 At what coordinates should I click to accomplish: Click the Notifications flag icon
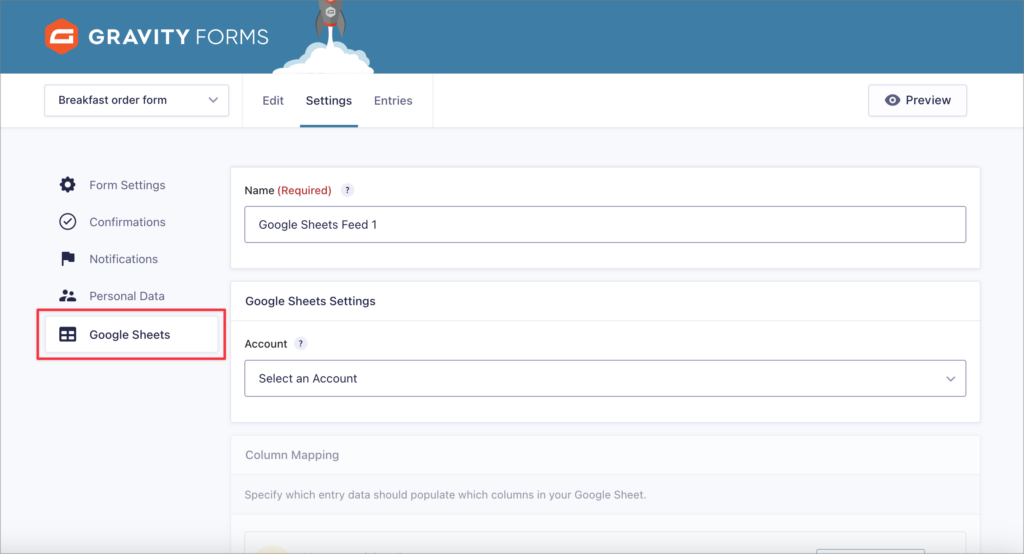click(x=67, y=259)
